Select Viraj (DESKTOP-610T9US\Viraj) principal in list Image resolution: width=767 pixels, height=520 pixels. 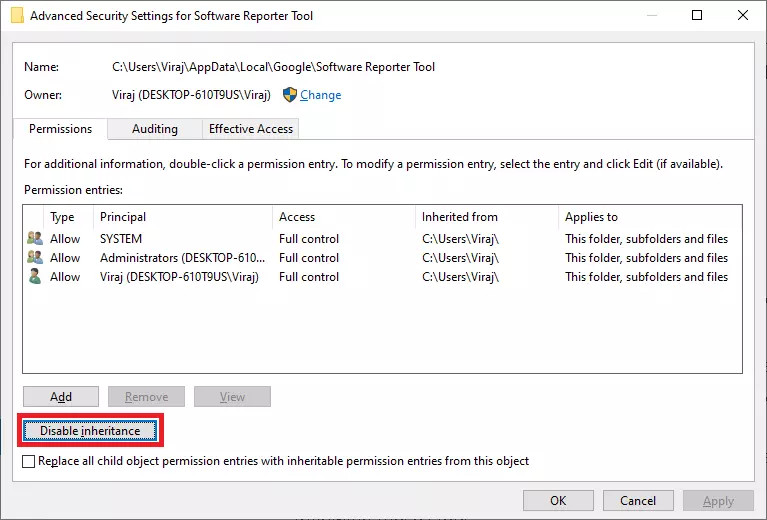coord(179,277)
